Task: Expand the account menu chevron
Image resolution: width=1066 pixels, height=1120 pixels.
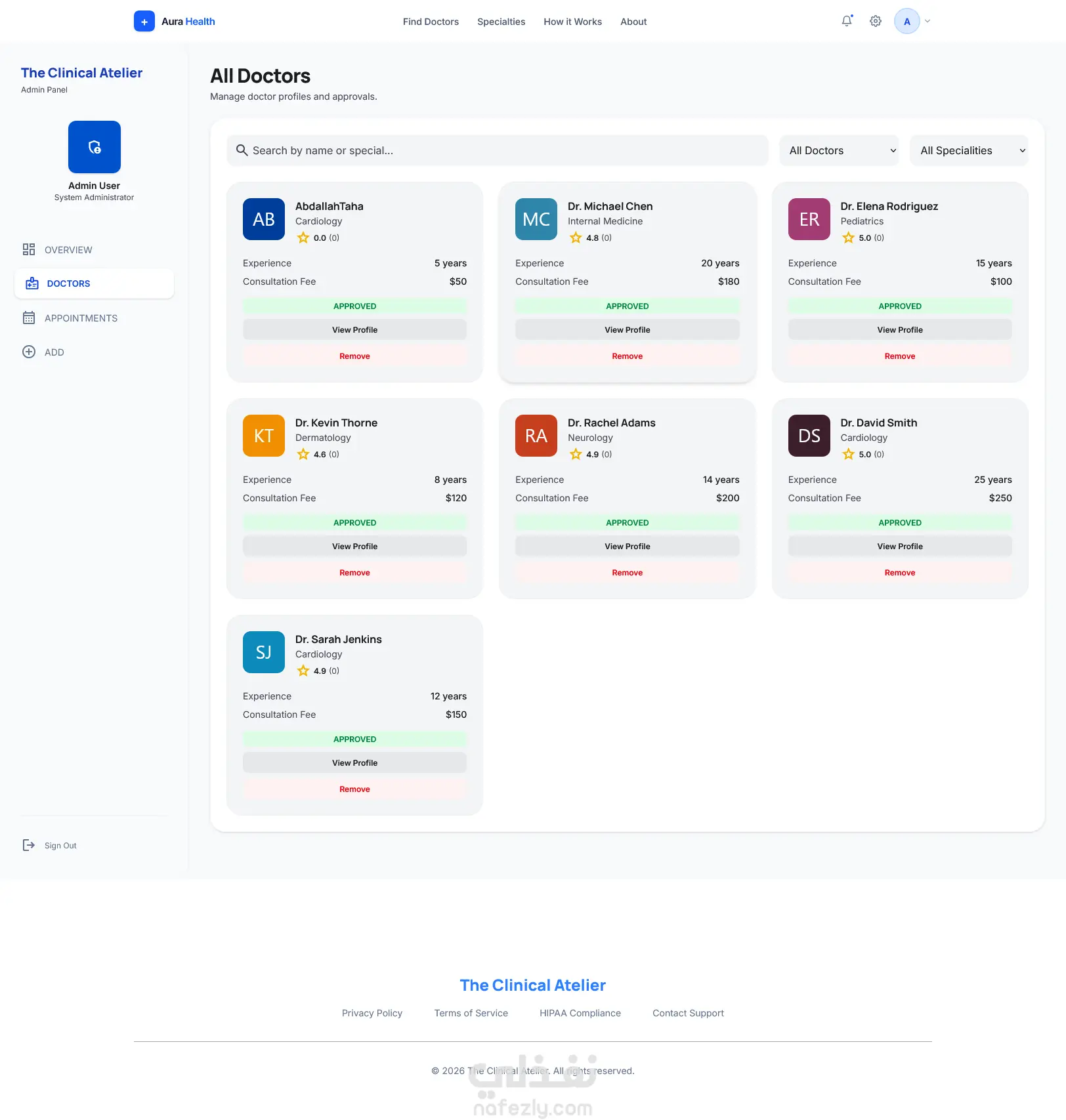Action: click(927, 21)
